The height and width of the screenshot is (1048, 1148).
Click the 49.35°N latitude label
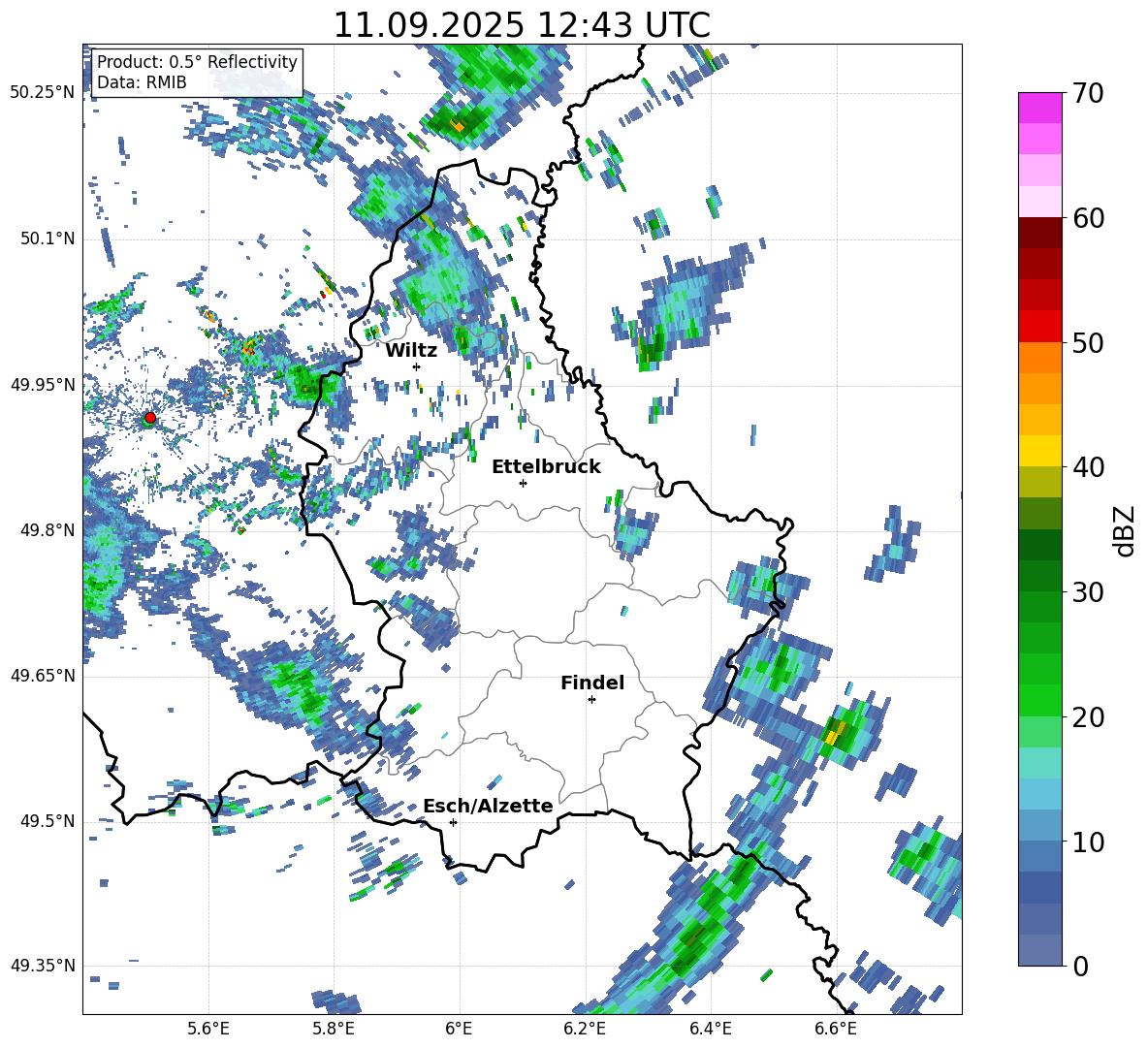tap(43, 966)
